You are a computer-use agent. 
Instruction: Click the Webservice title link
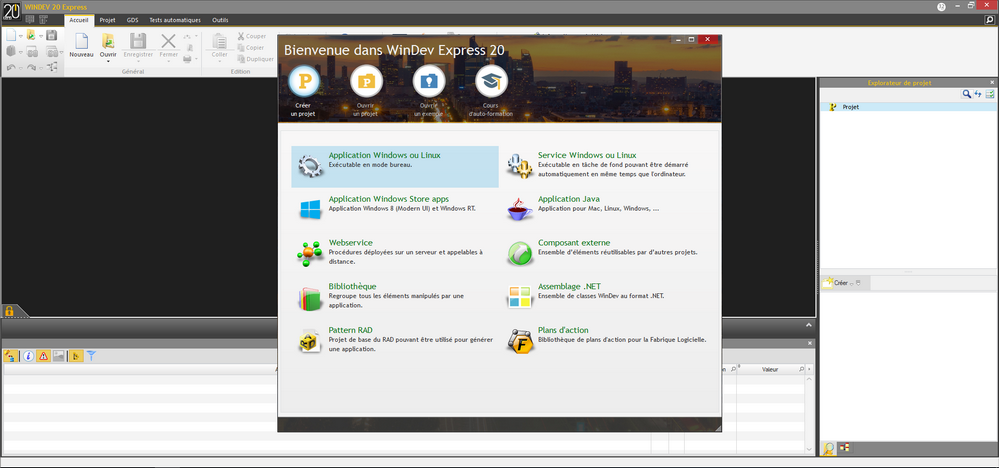(350, 243)
